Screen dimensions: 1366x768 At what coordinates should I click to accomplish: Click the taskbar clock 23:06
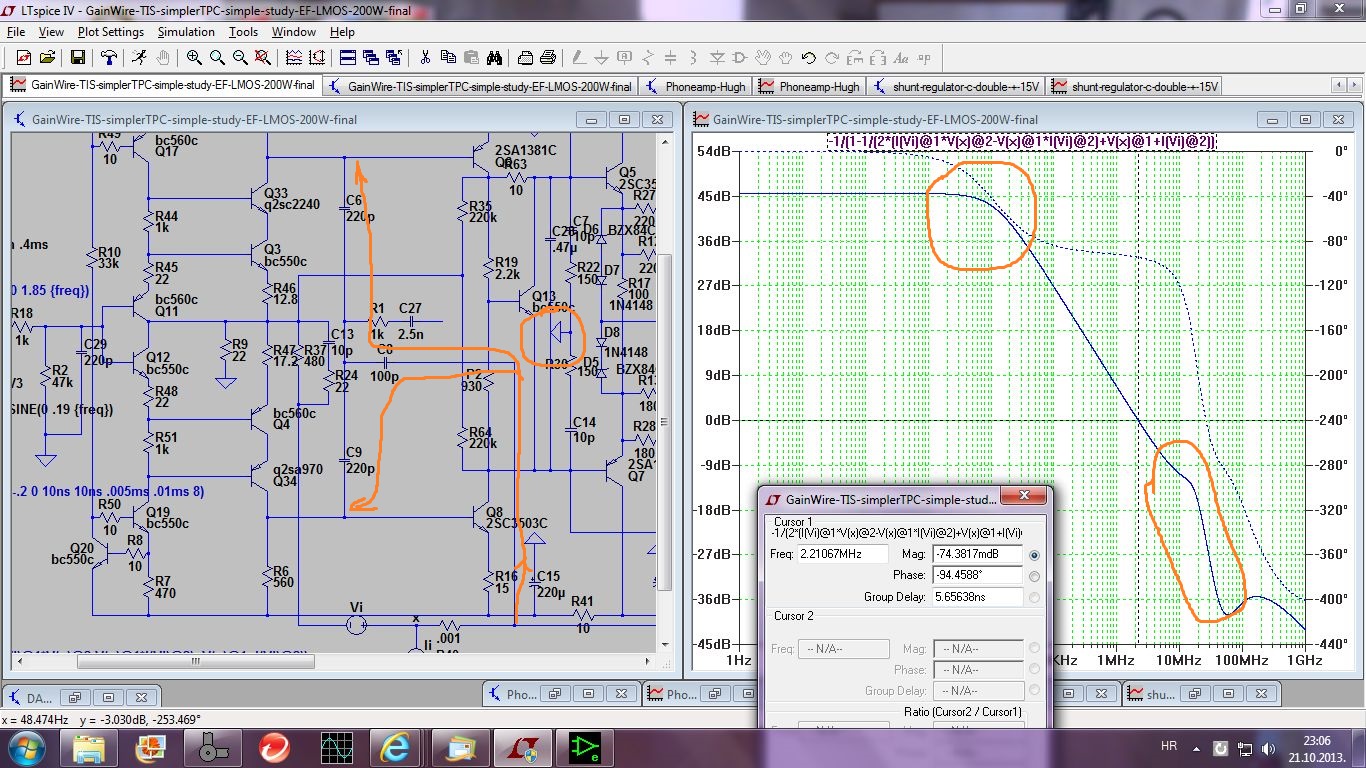click(x=1317, y=741)
